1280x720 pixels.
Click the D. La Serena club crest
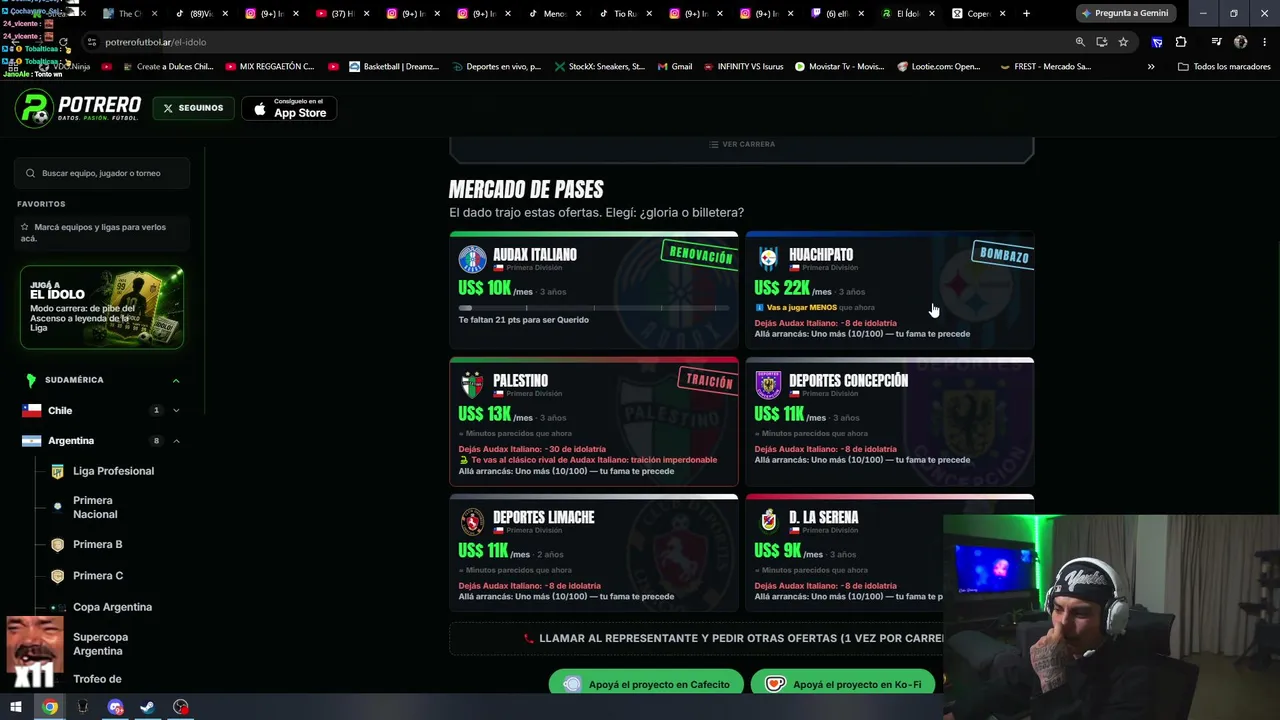(x=768, y=522)
